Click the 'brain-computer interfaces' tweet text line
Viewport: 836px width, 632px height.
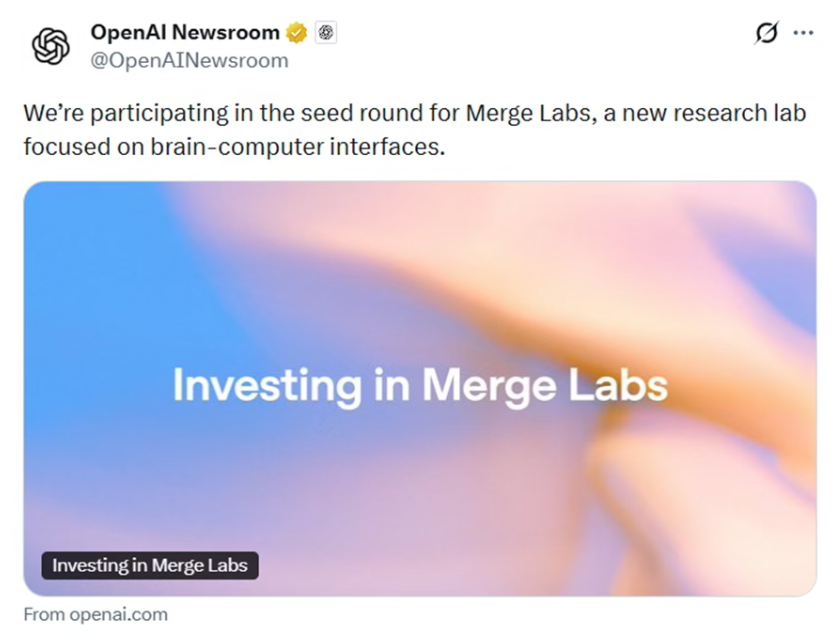(233, 145)
